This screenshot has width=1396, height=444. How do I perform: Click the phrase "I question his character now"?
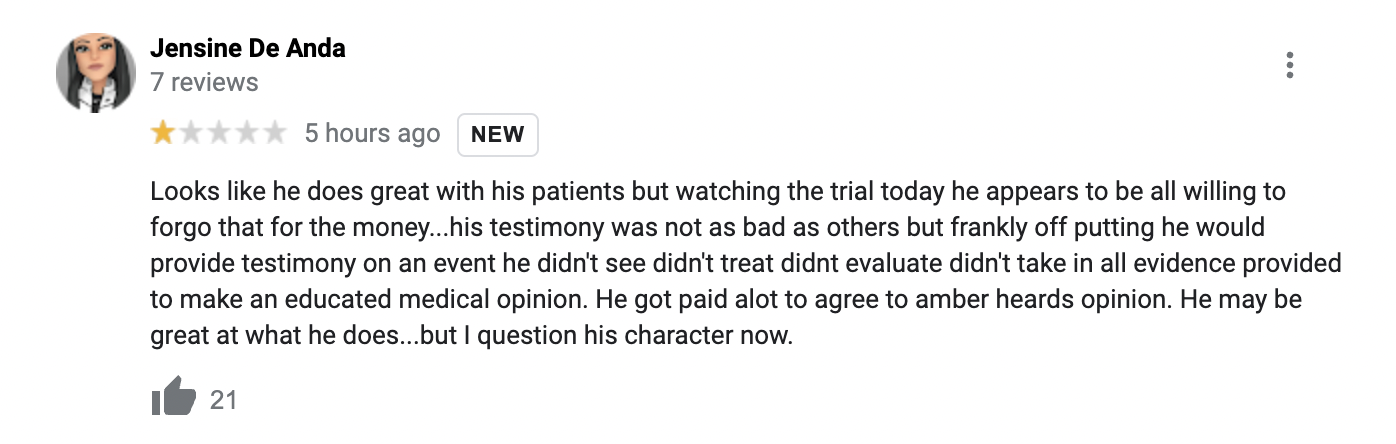pos(634,336)
